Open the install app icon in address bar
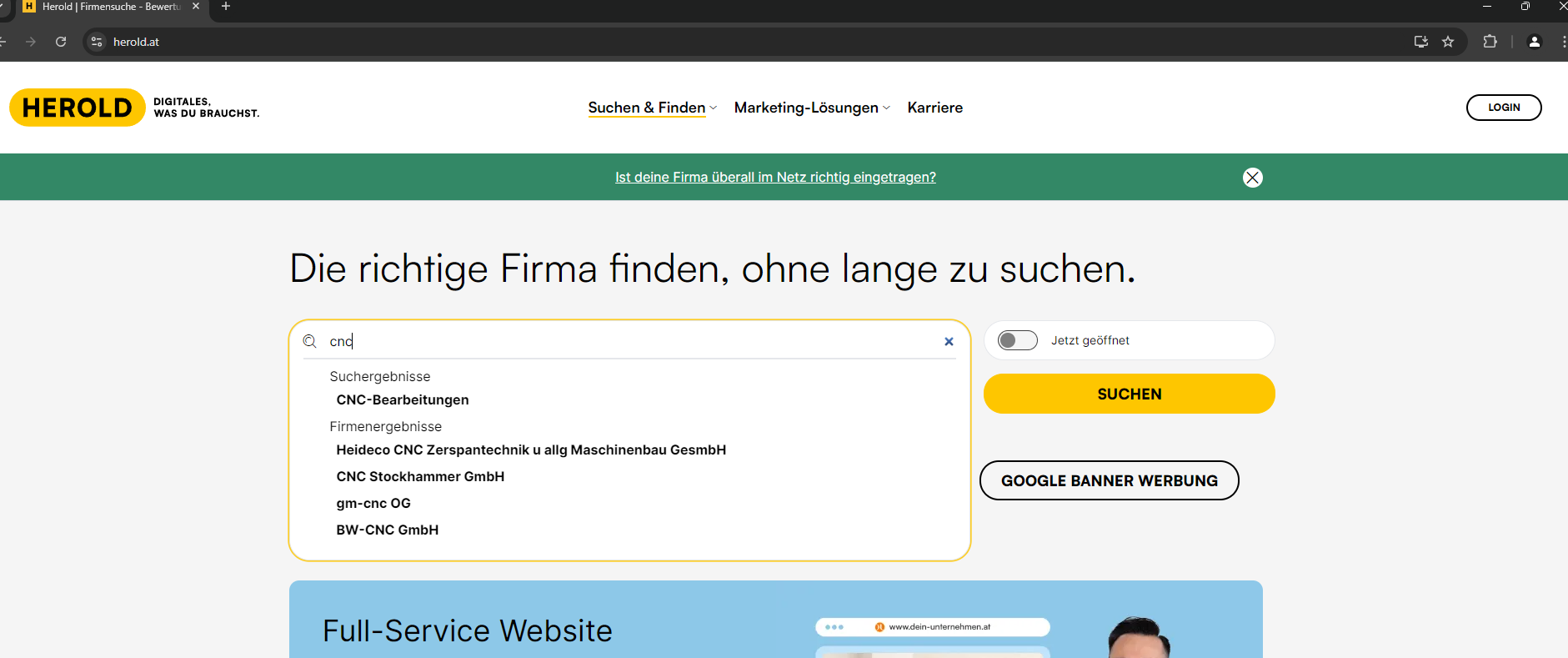Viewport: 1568px width, 658px height. 1421,42
